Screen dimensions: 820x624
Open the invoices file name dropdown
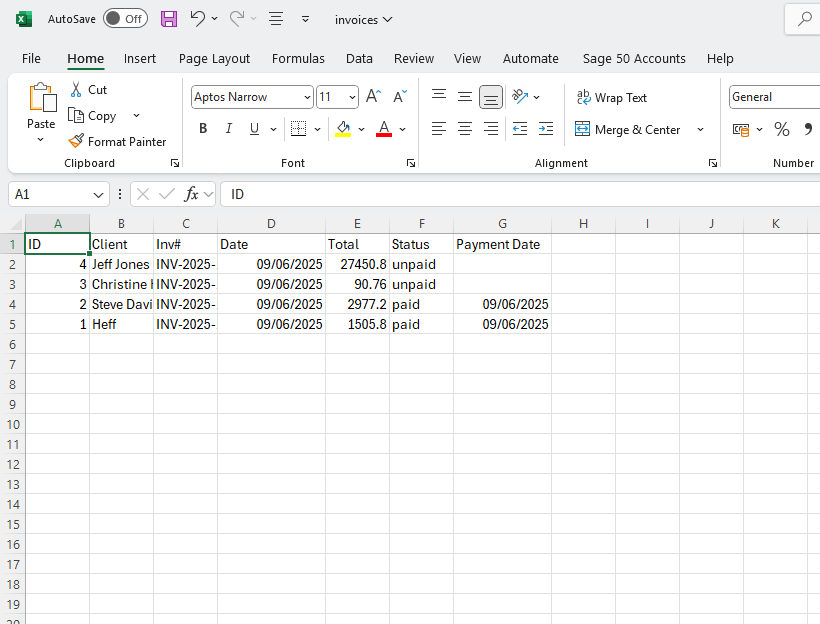click(363, 19)
